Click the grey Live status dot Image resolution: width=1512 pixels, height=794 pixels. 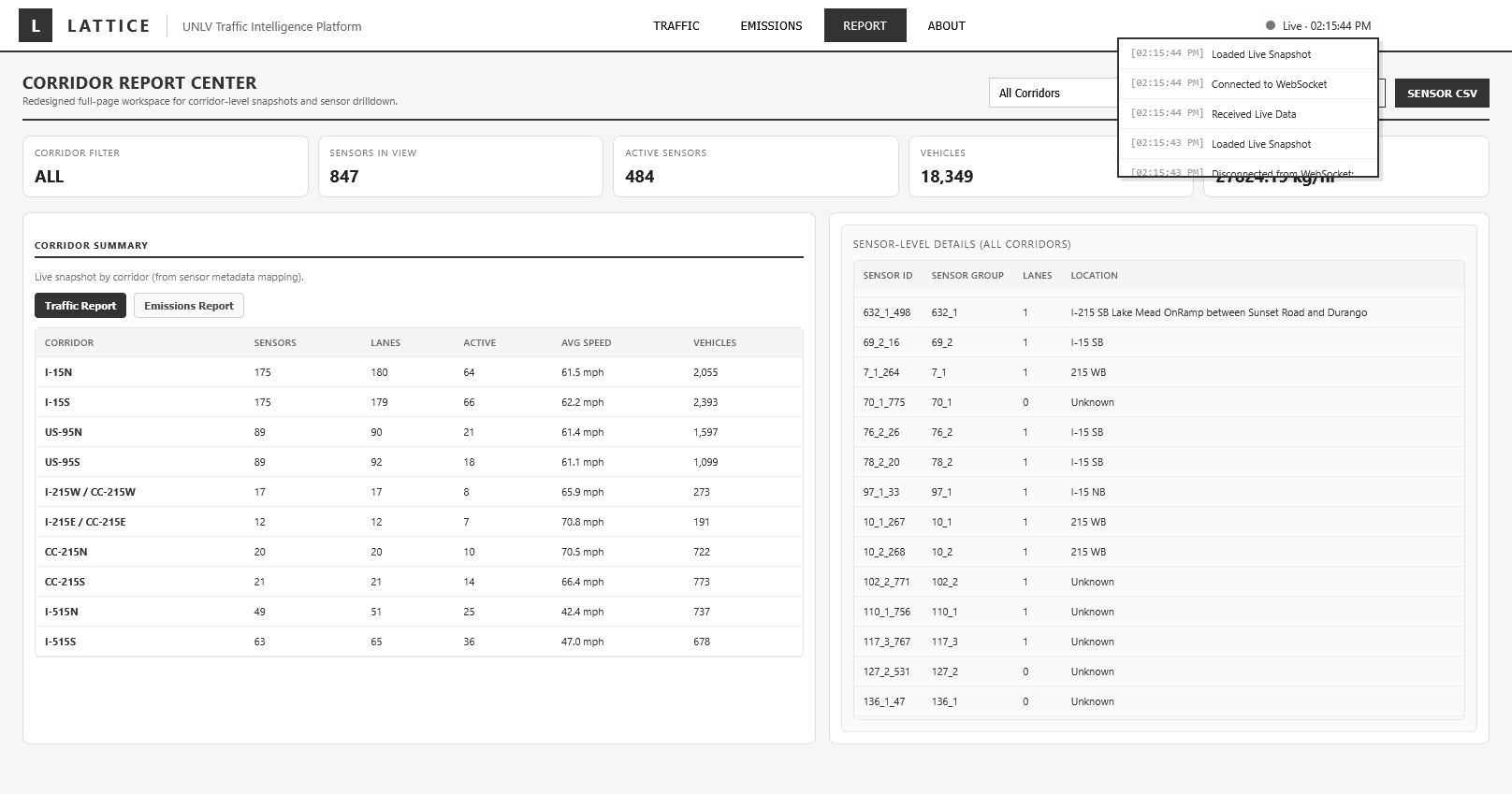1271,26
